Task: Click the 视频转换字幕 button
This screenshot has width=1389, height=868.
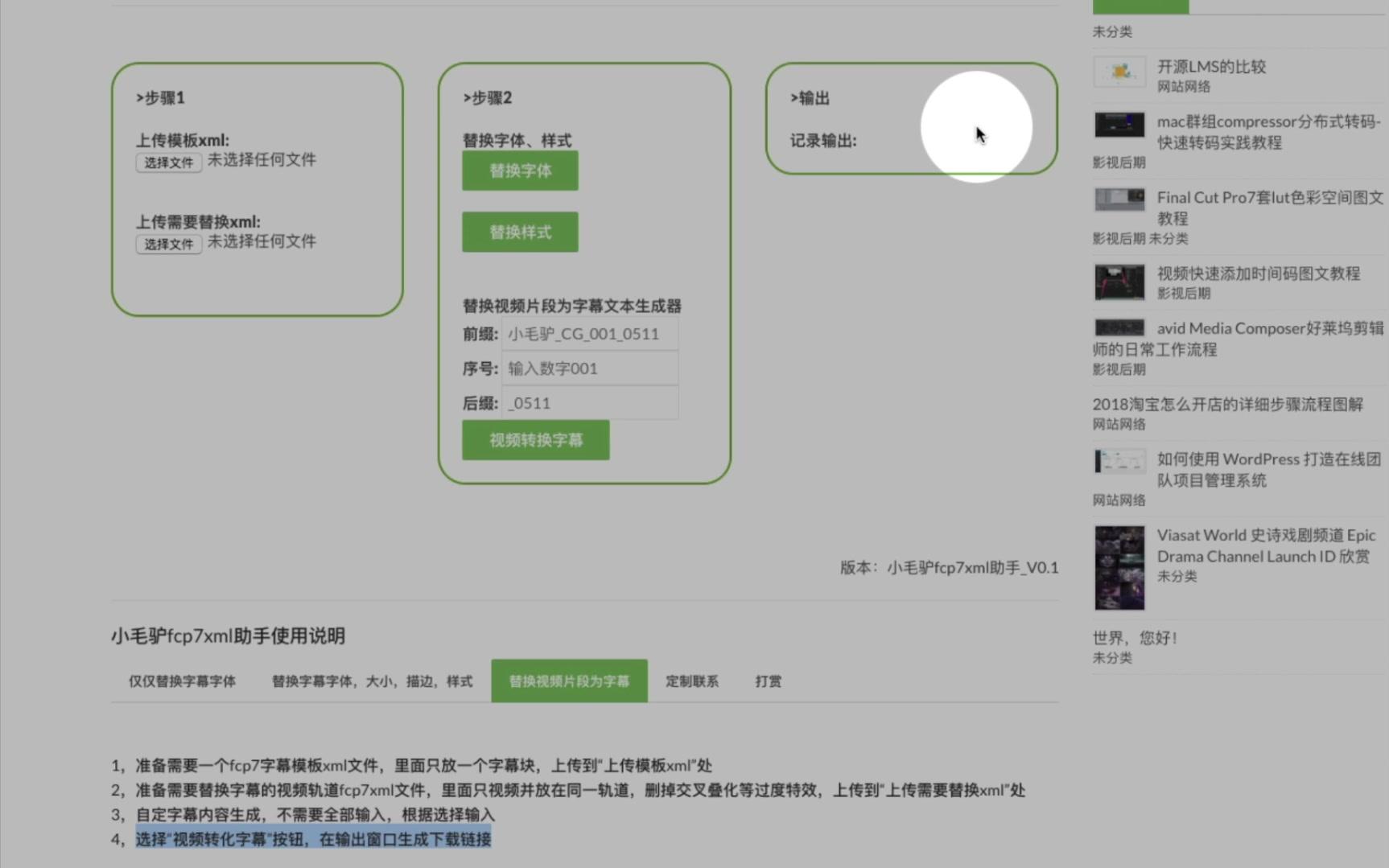Action: click(535, 440)
